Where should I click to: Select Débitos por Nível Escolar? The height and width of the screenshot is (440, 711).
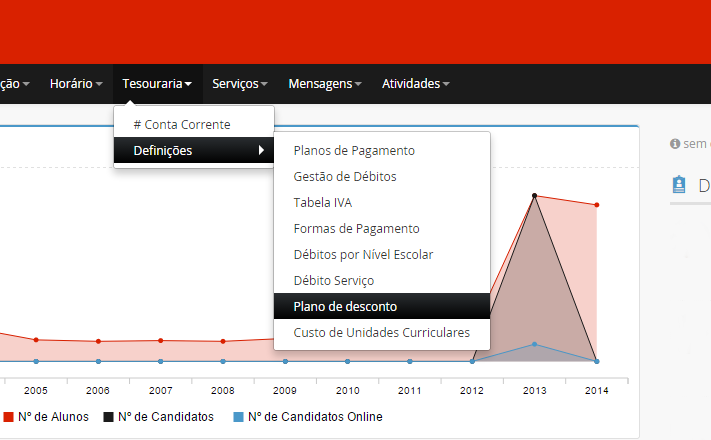(363, 255)
